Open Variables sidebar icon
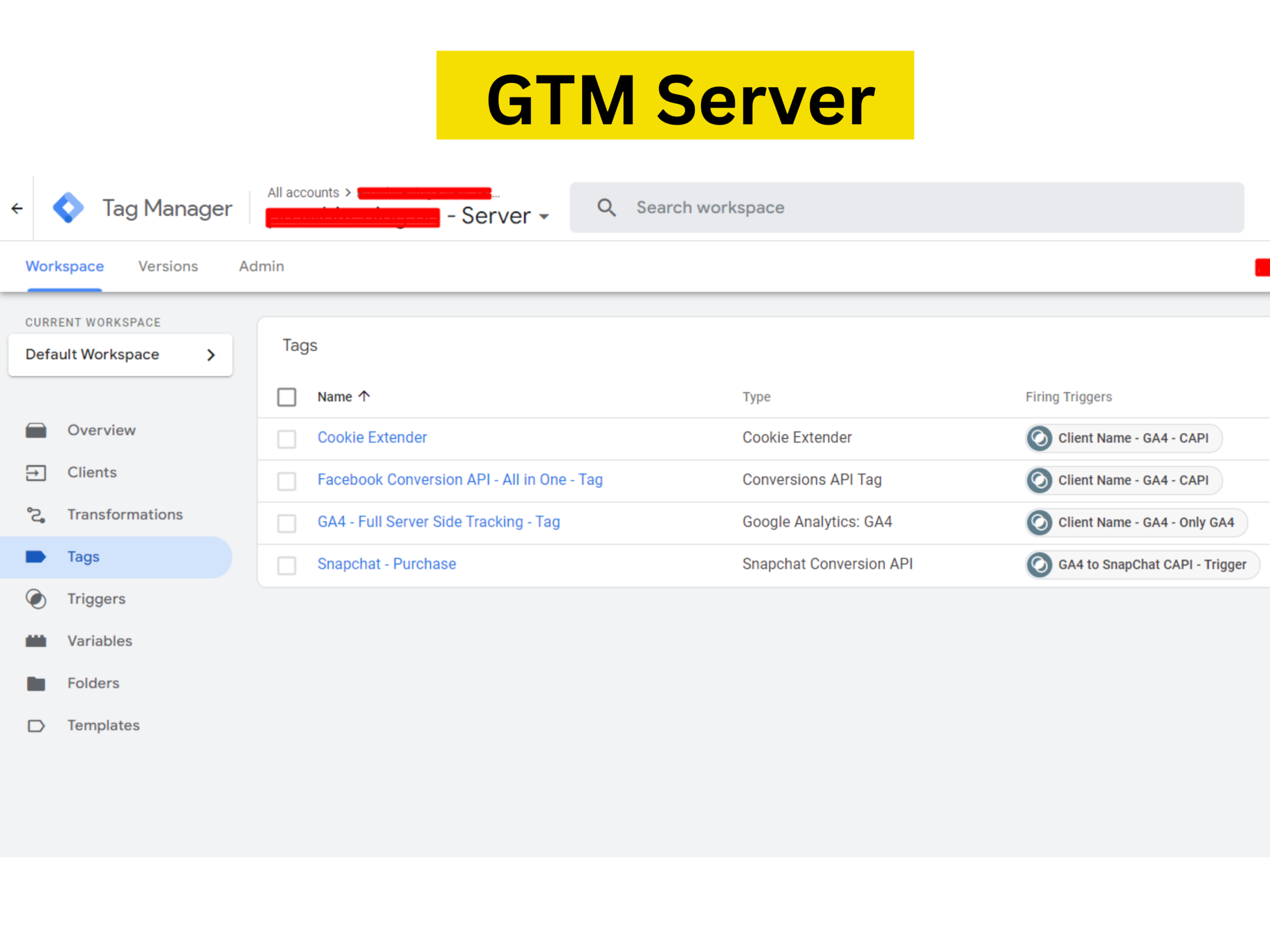The image size is (1270, 952). 36,641
